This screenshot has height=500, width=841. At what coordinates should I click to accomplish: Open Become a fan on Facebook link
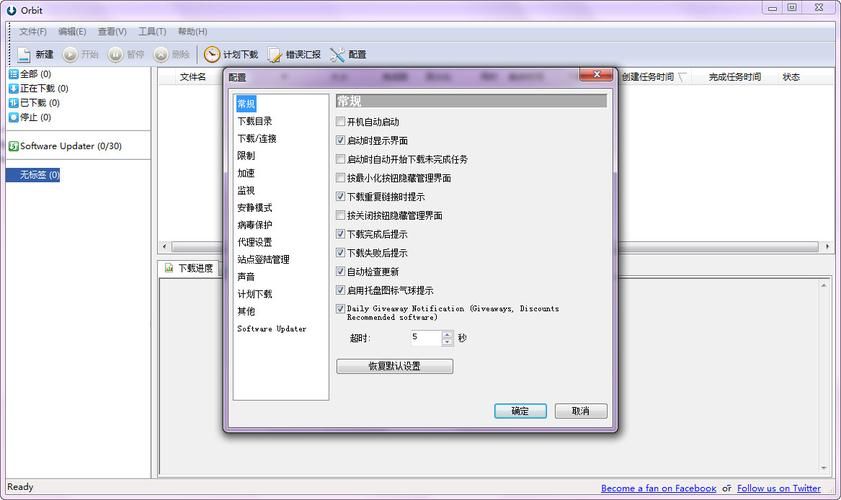coord(658,488)
